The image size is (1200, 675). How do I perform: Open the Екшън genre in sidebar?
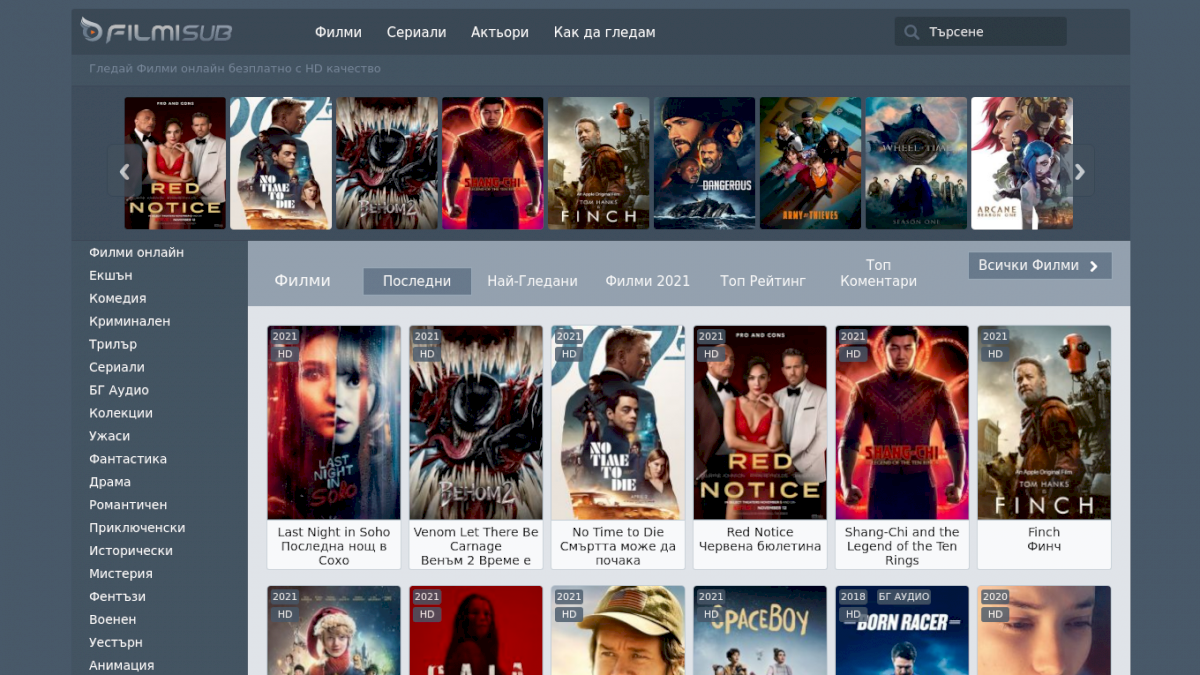pyautogui.click(x=111, y=275)
